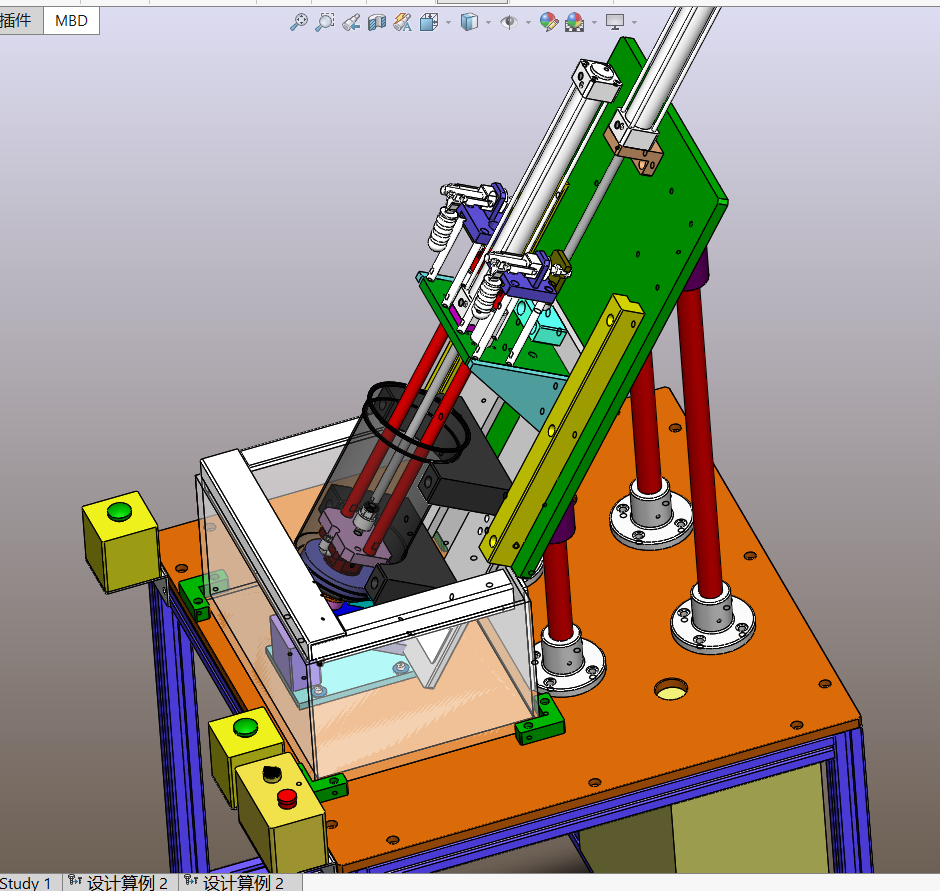Select the Zoom to Area tool
The image size is (940, 891).
pos(325,22)
